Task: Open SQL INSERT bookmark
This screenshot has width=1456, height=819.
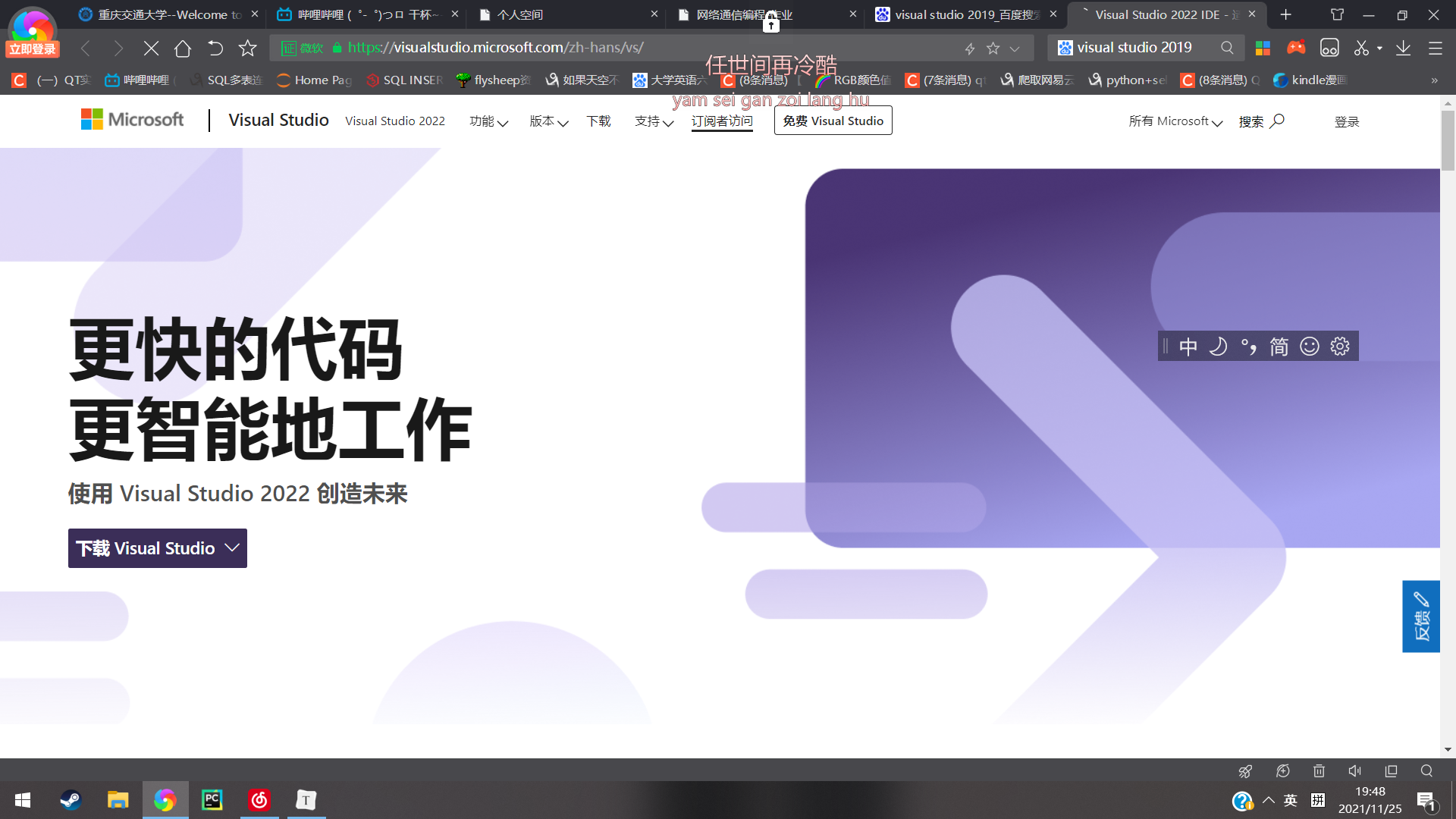Action: click(x=404, y=80)
